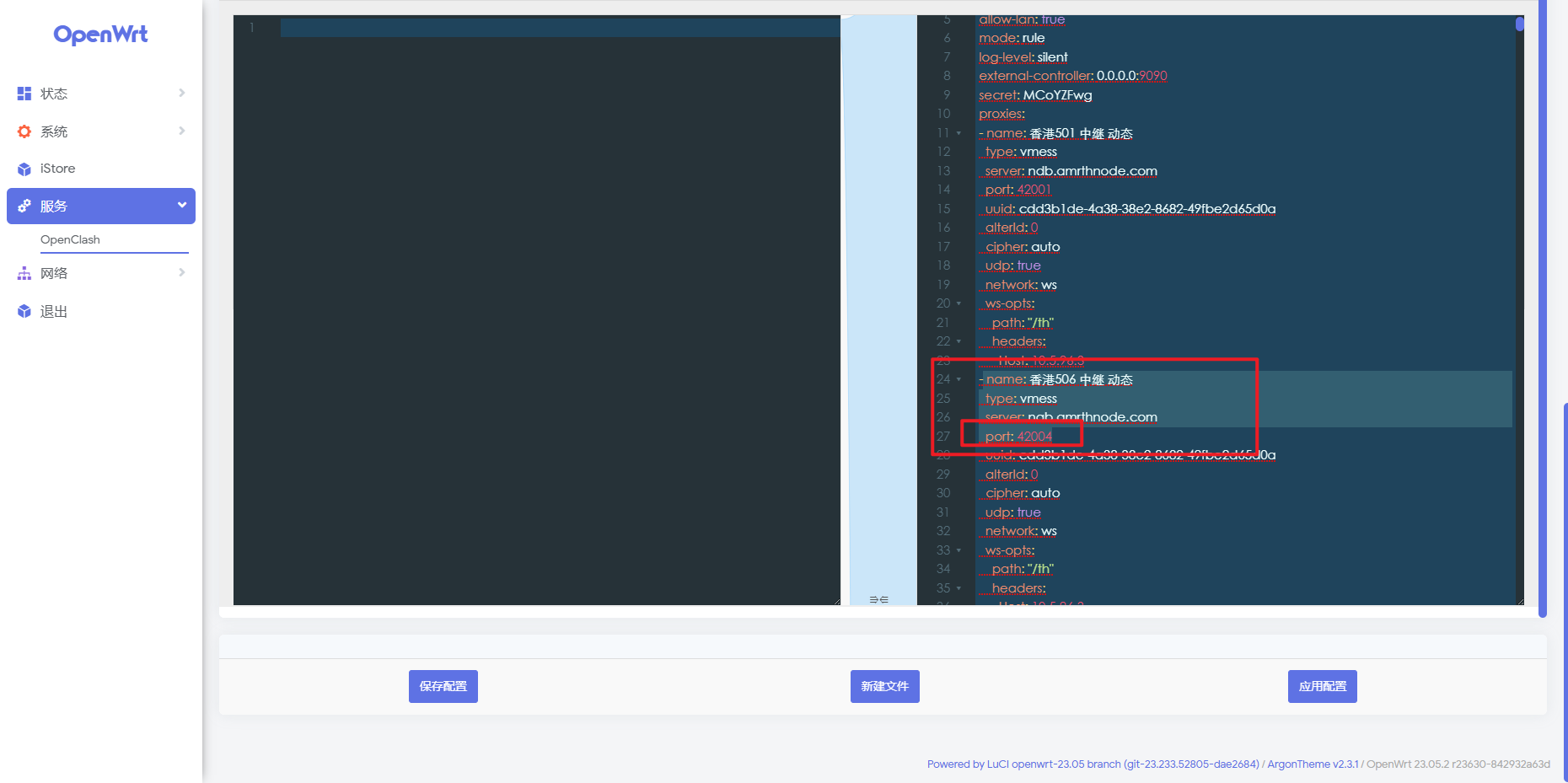
Task: Expand the 状态 menu chevron
Action: pyautogui.click(x=181, y=93)
